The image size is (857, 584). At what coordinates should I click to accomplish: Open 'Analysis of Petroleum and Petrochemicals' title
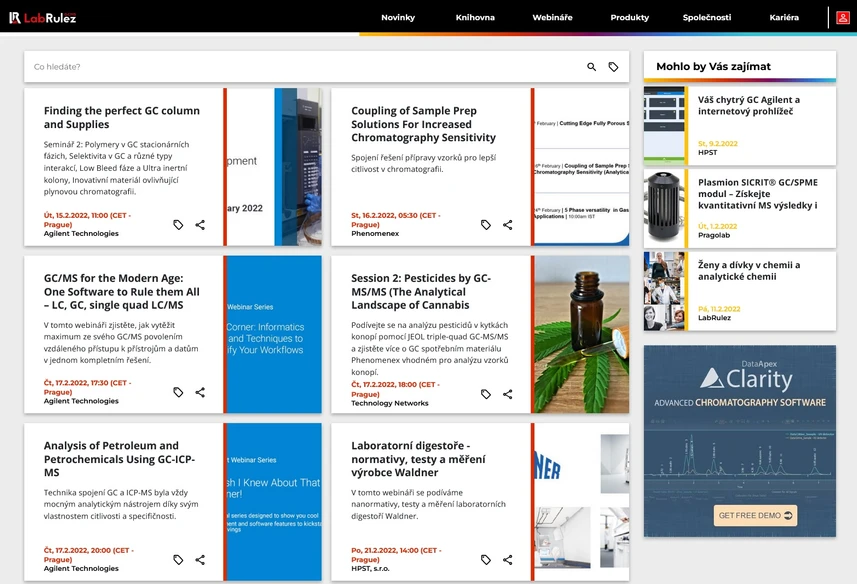click(119, 459)
